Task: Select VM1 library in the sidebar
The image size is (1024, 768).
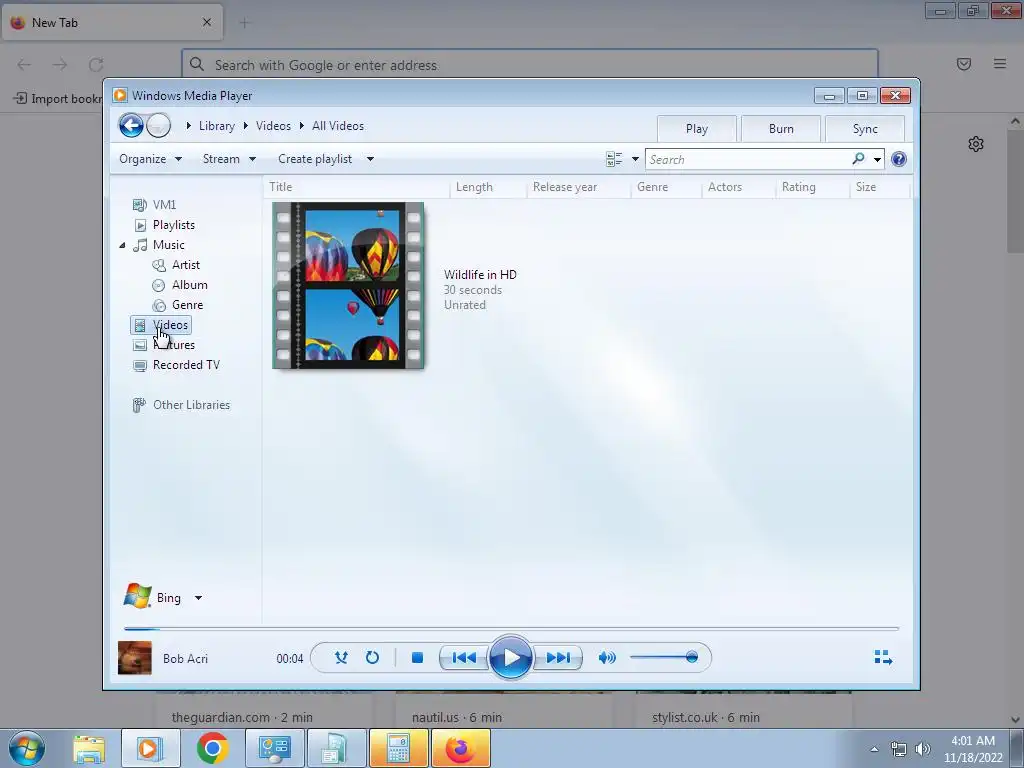Action: (164, 204)
